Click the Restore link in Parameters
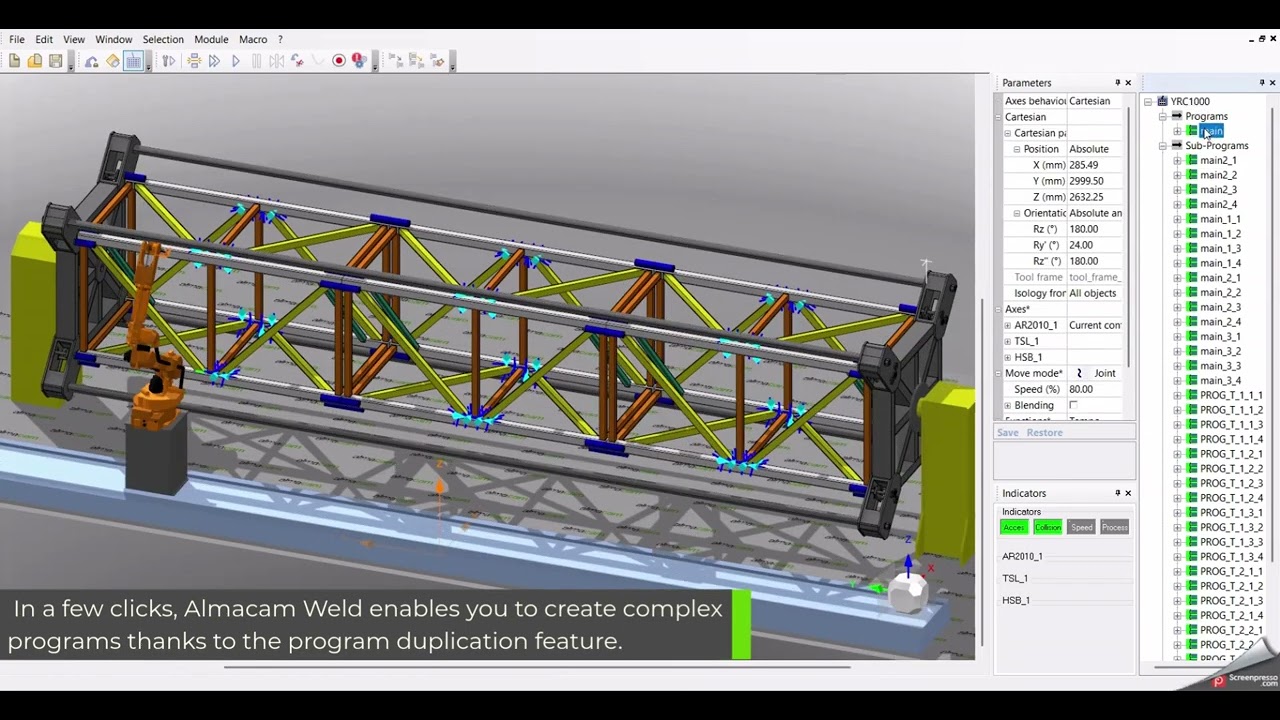Image resolution: width=1280 pixels, height=720 pixels. pyautogui.click(x=1045, y=433)
